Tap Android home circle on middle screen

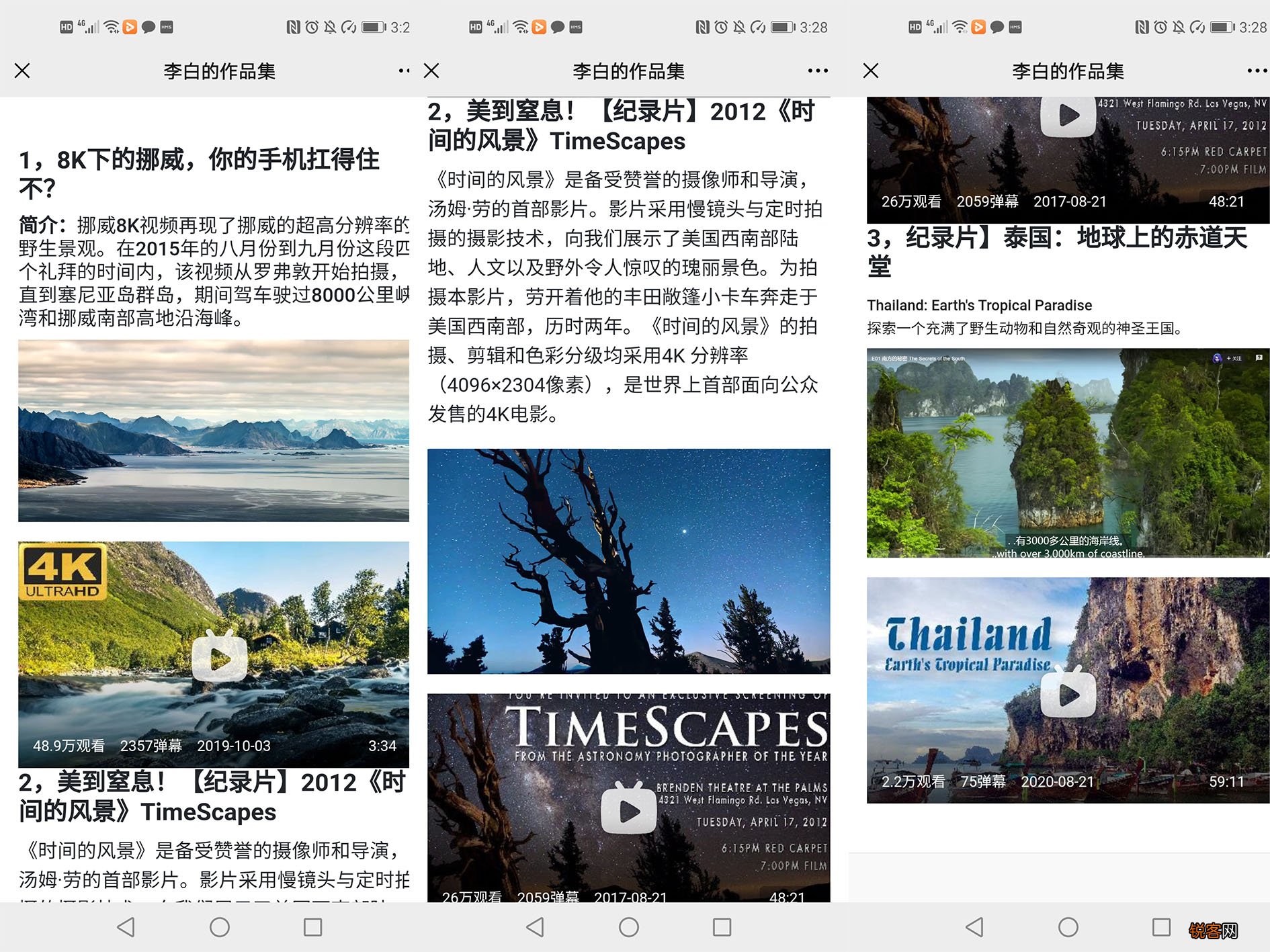coord(628,927)
